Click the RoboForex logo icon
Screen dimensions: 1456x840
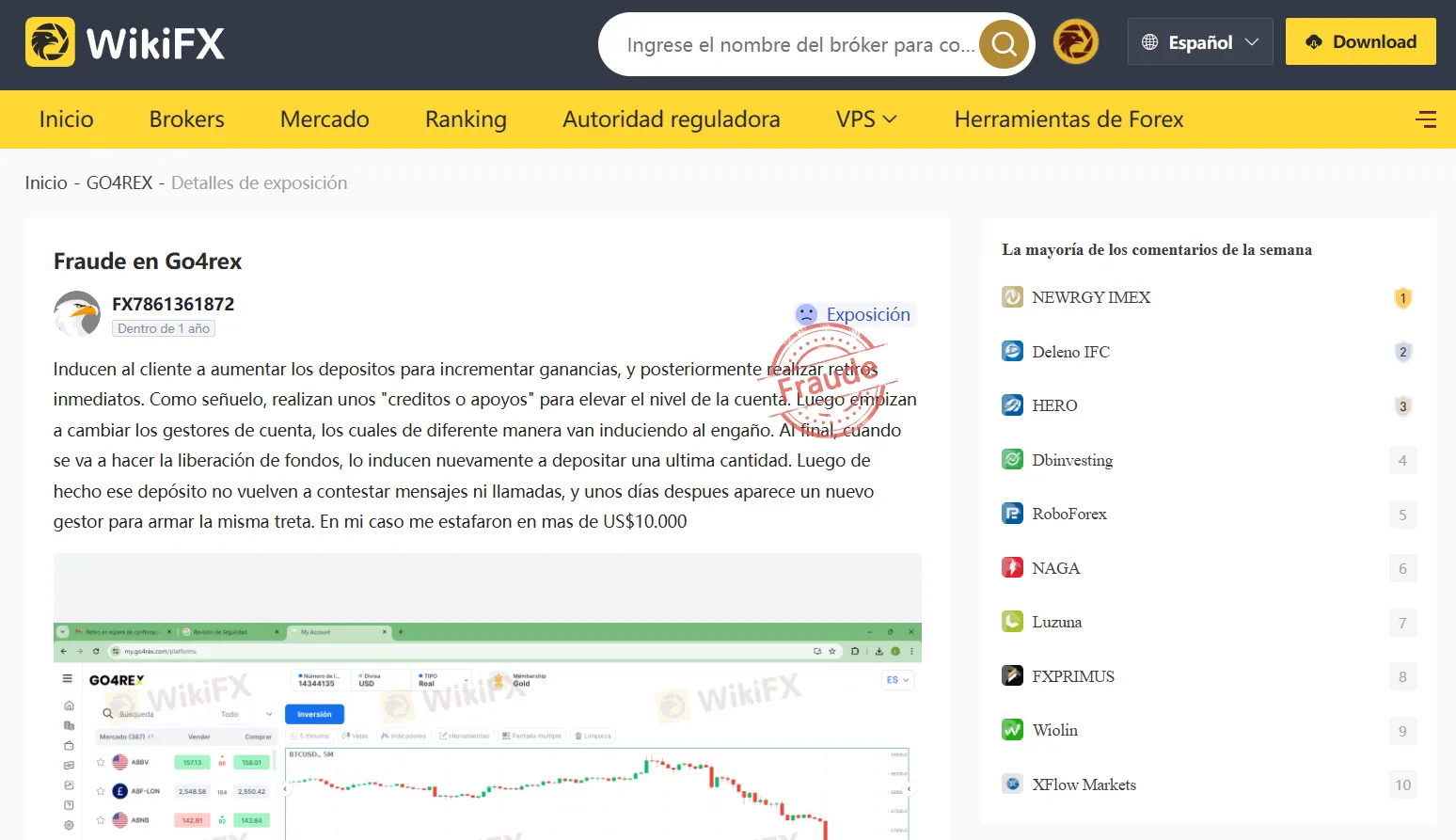coord(1012,514)
